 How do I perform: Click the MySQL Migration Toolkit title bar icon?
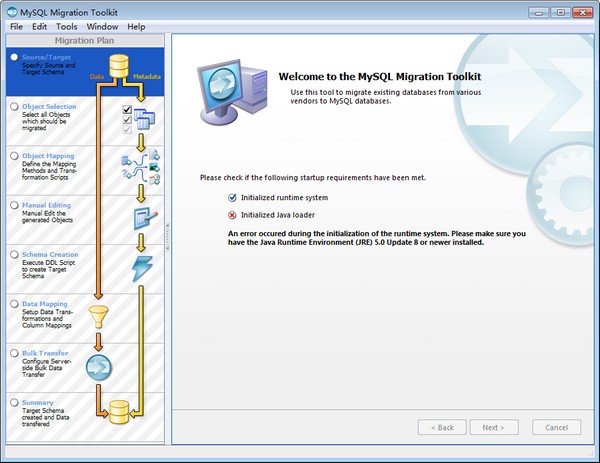[x=12, y=12]
